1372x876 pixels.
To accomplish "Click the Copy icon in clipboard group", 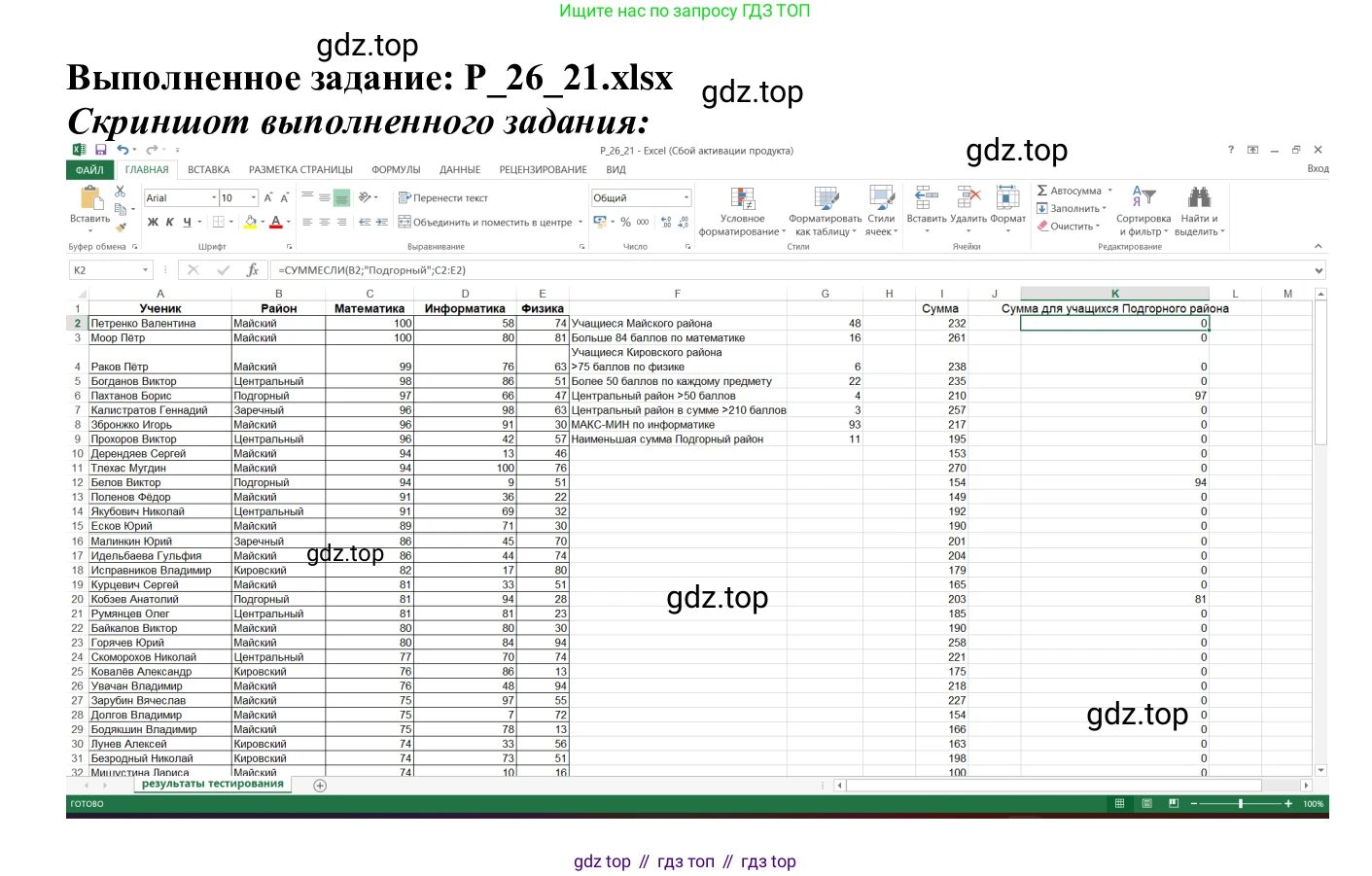I will (x=121, y=209).
